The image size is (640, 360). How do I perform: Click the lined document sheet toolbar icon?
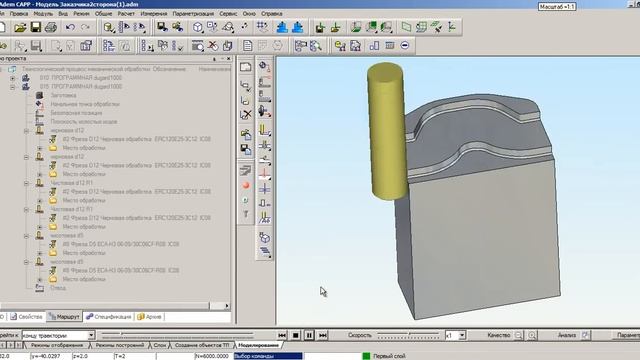(x=247, y=46)
